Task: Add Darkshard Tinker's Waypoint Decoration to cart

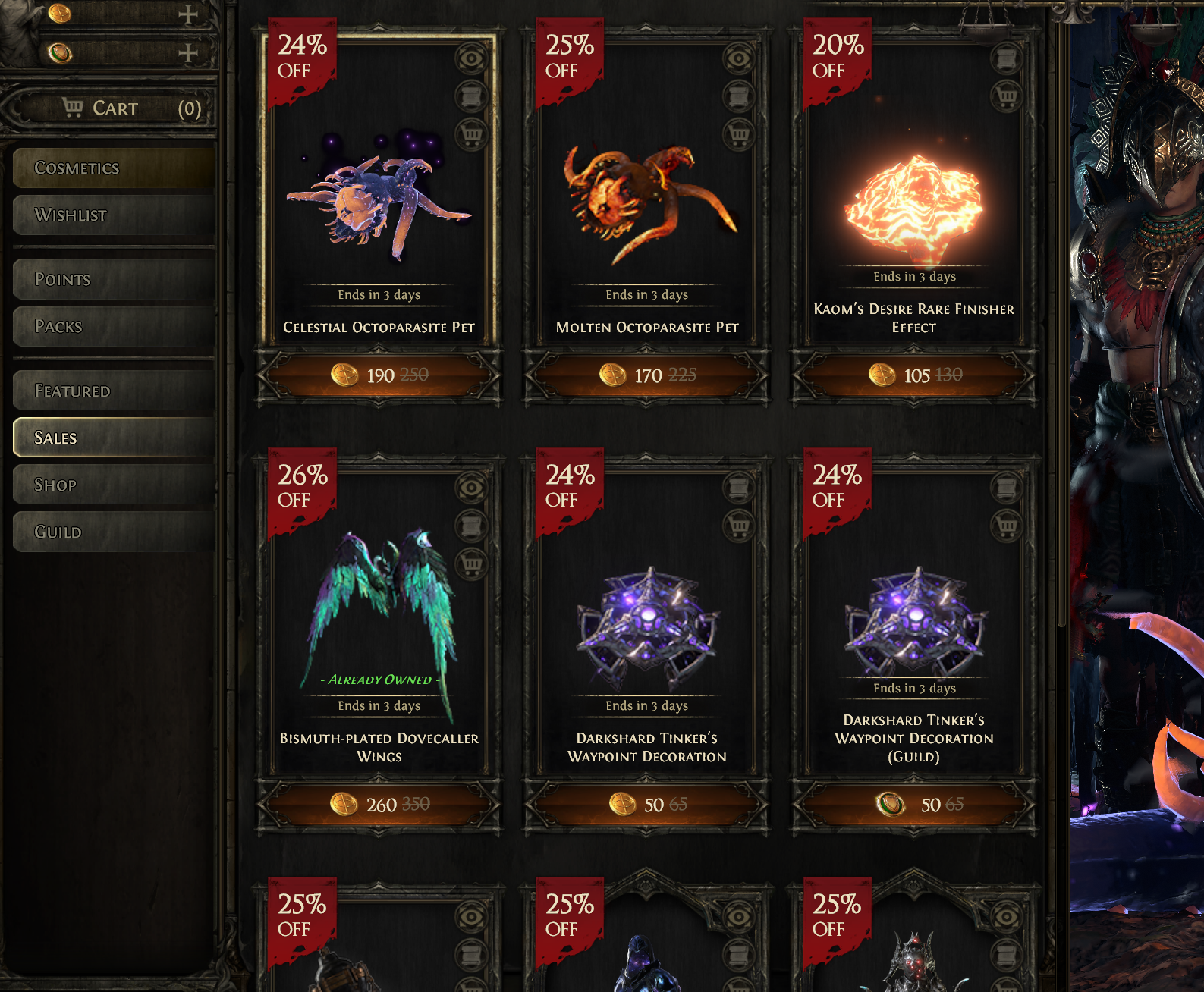Action: [x=739, y=526]
